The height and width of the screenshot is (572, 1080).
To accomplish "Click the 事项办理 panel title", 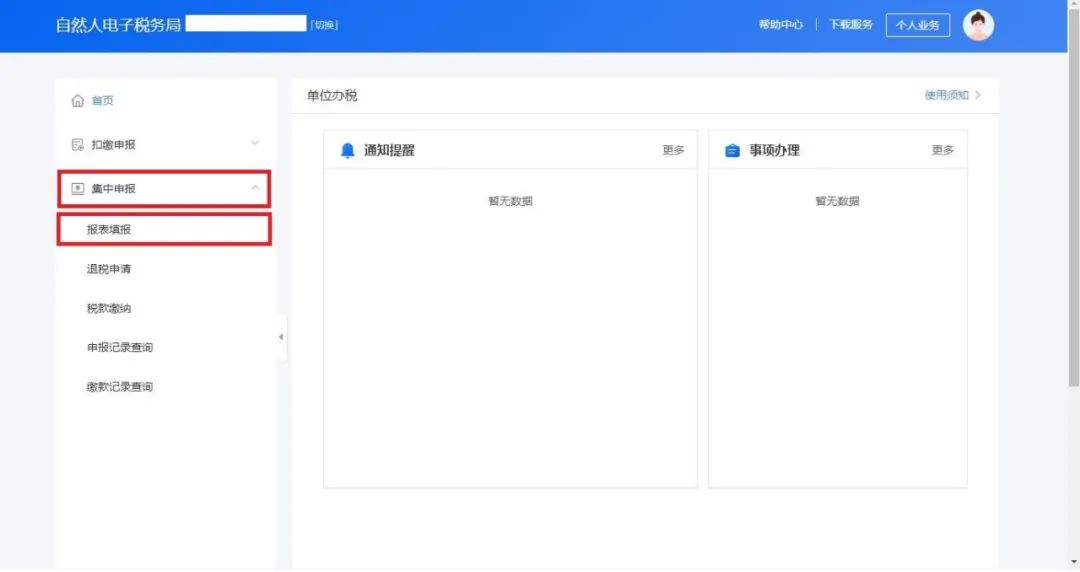I will [774, 150].
